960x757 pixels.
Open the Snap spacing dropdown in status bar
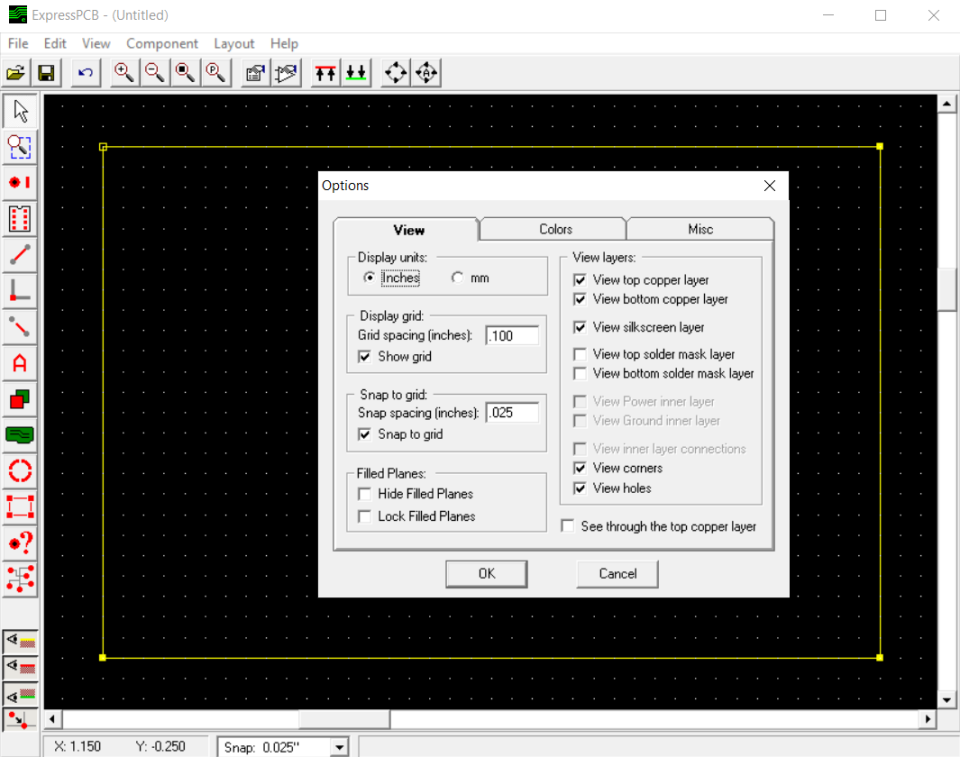[341, 746]
